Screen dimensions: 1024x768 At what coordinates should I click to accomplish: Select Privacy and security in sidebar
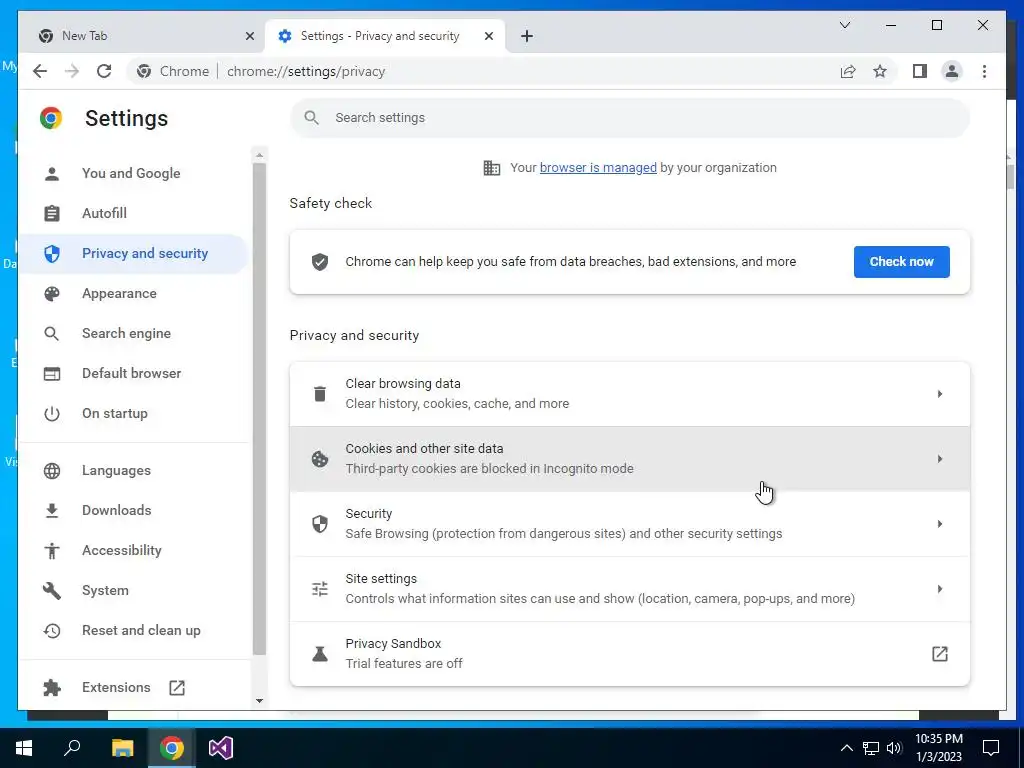pyautogui.click(x=133, y=253)
